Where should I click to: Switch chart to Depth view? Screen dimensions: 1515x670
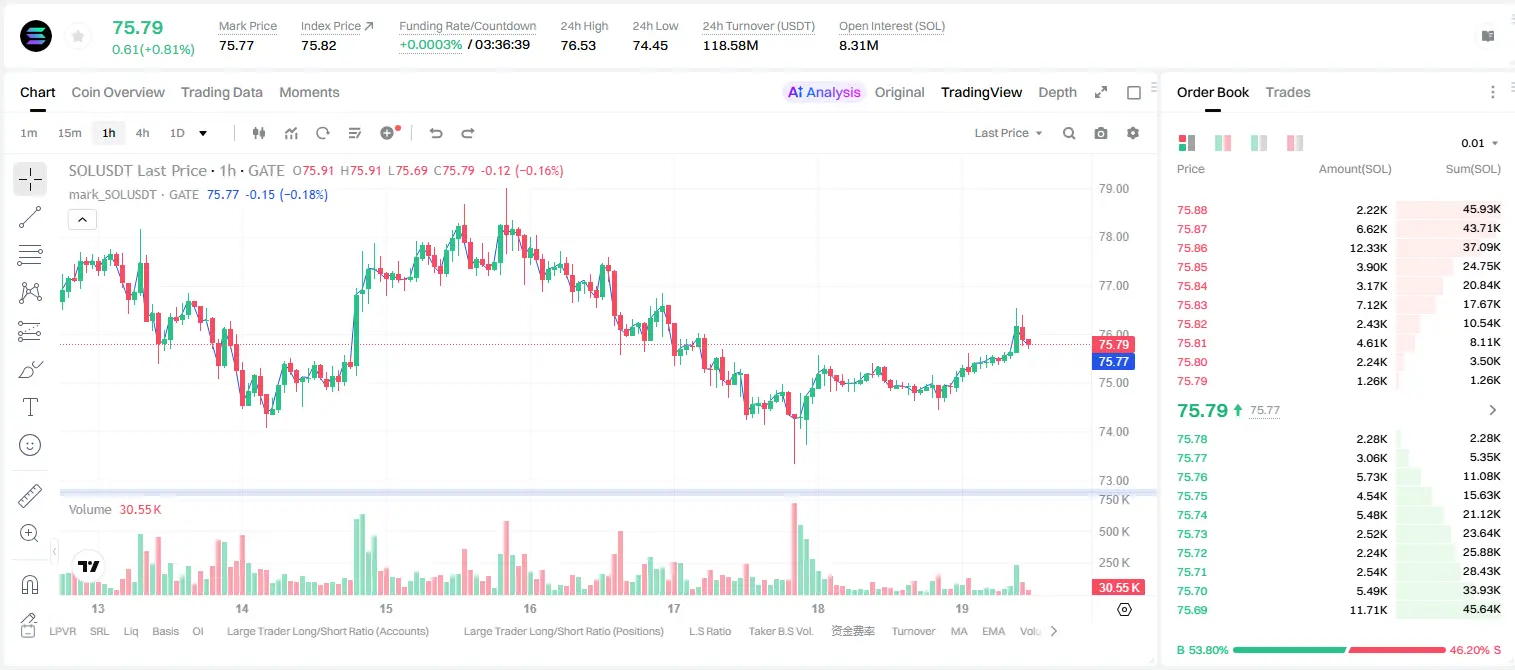(1057, 92)
